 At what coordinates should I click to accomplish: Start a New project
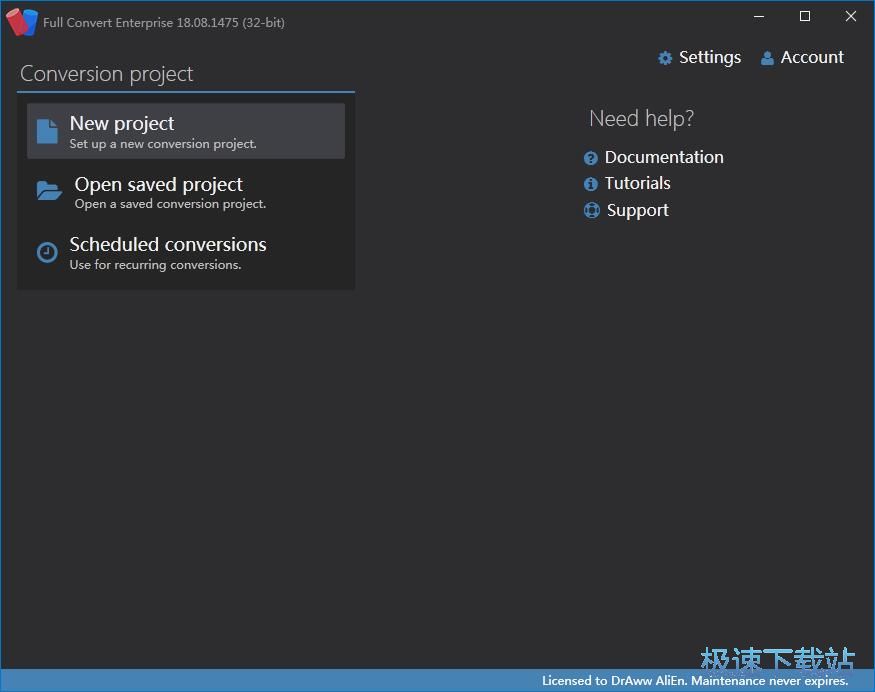coord(122,124)
